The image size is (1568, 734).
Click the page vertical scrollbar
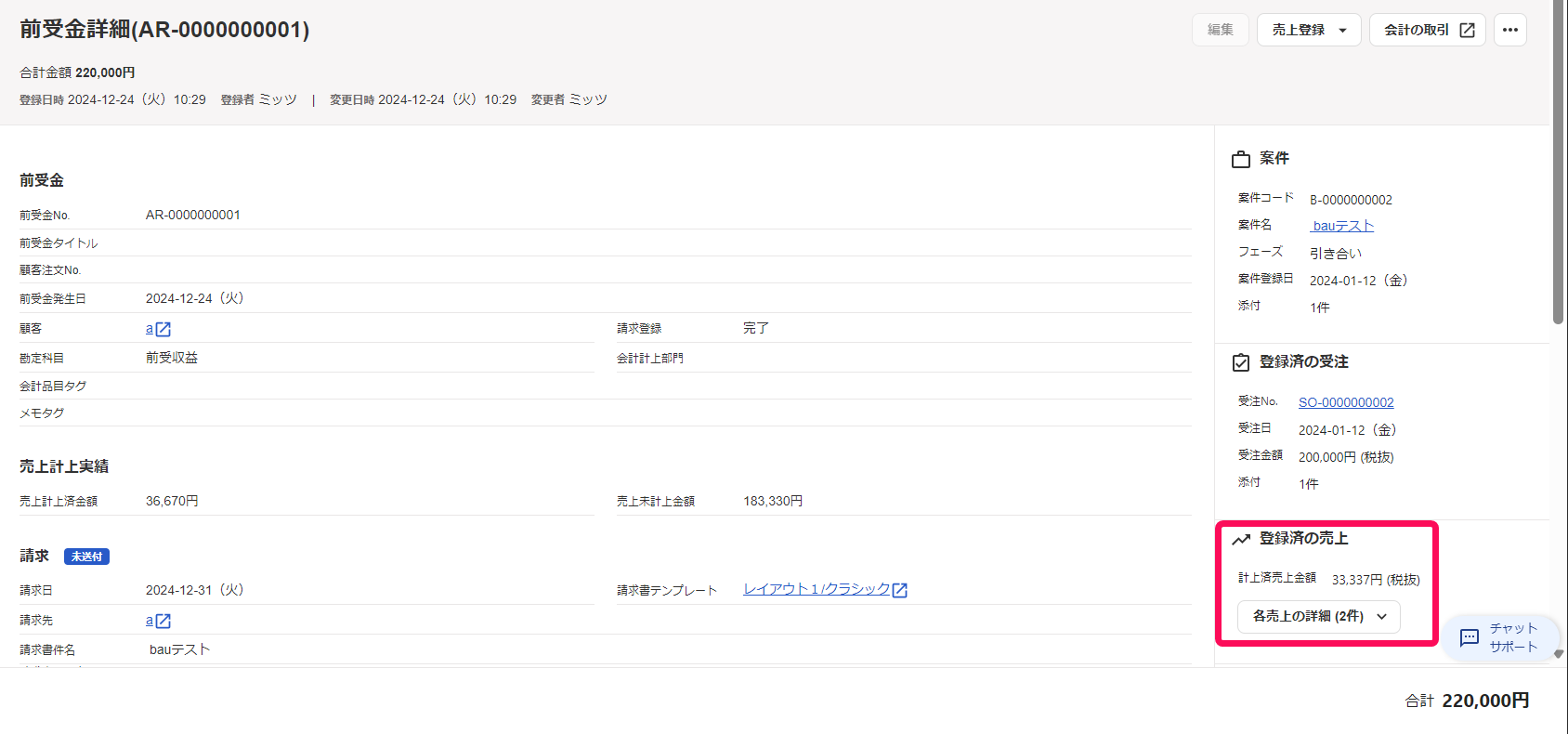tap(1559, 162)
